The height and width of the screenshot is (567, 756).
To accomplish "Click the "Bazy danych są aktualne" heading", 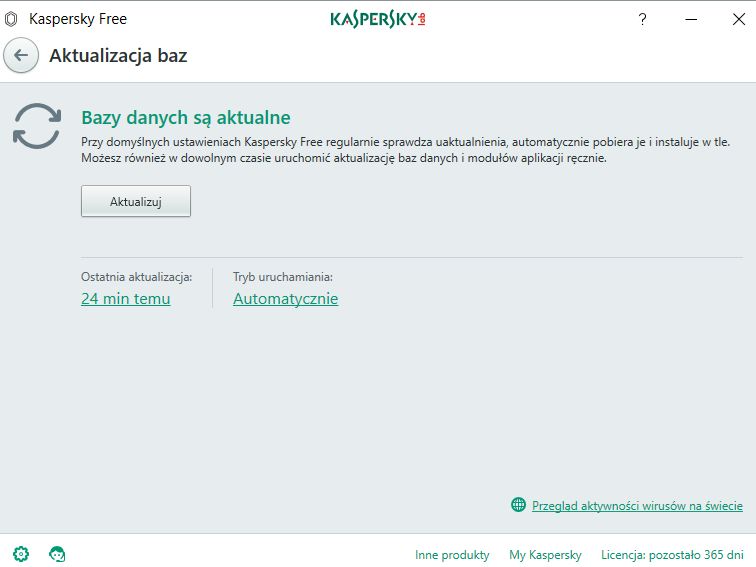I will point(186,118).
